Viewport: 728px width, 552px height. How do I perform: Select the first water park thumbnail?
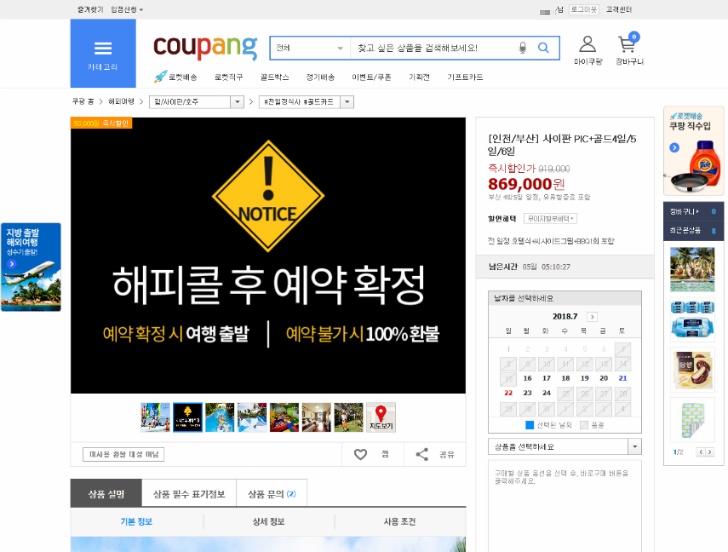pos(155,417)
